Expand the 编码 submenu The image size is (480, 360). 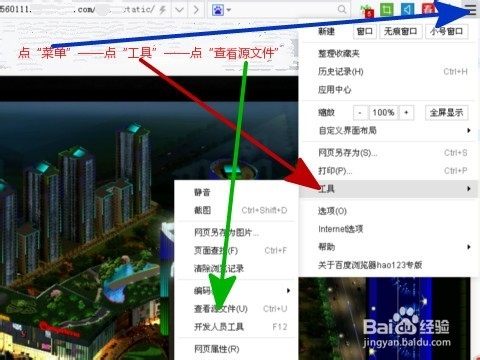[x=236, y=291]
